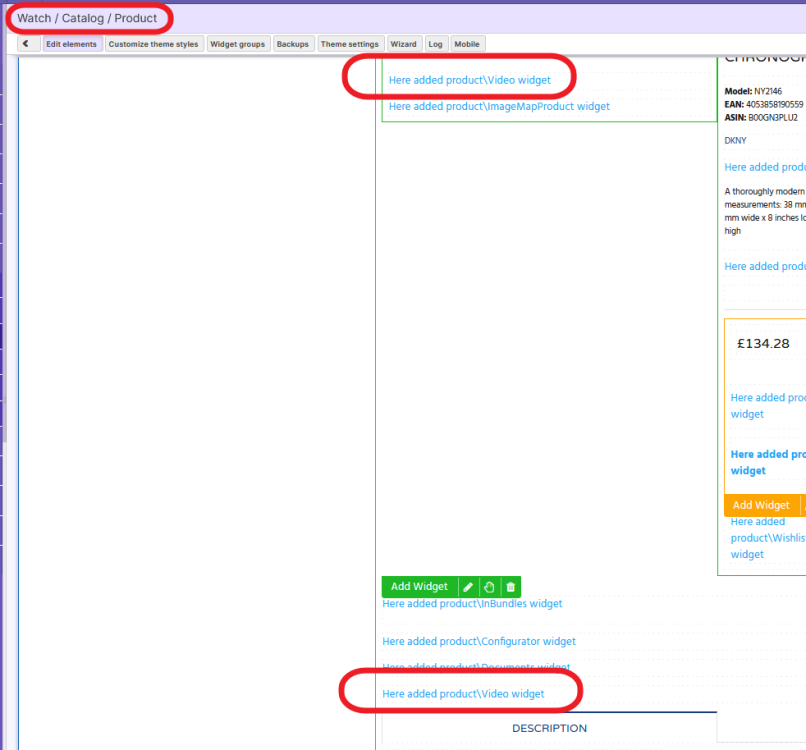Go to Theme settings
Screen dimensions: 806x750
point(350,44)
